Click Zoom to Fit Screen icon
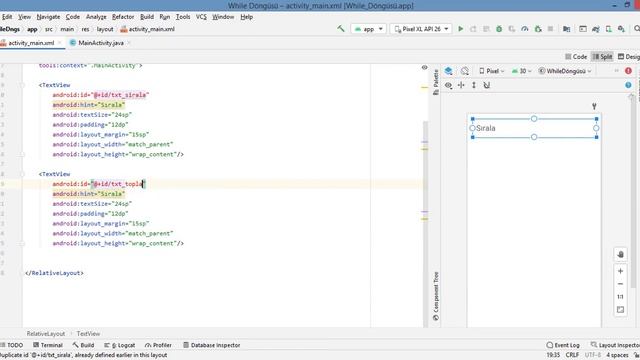 click(x=620, y=310)
